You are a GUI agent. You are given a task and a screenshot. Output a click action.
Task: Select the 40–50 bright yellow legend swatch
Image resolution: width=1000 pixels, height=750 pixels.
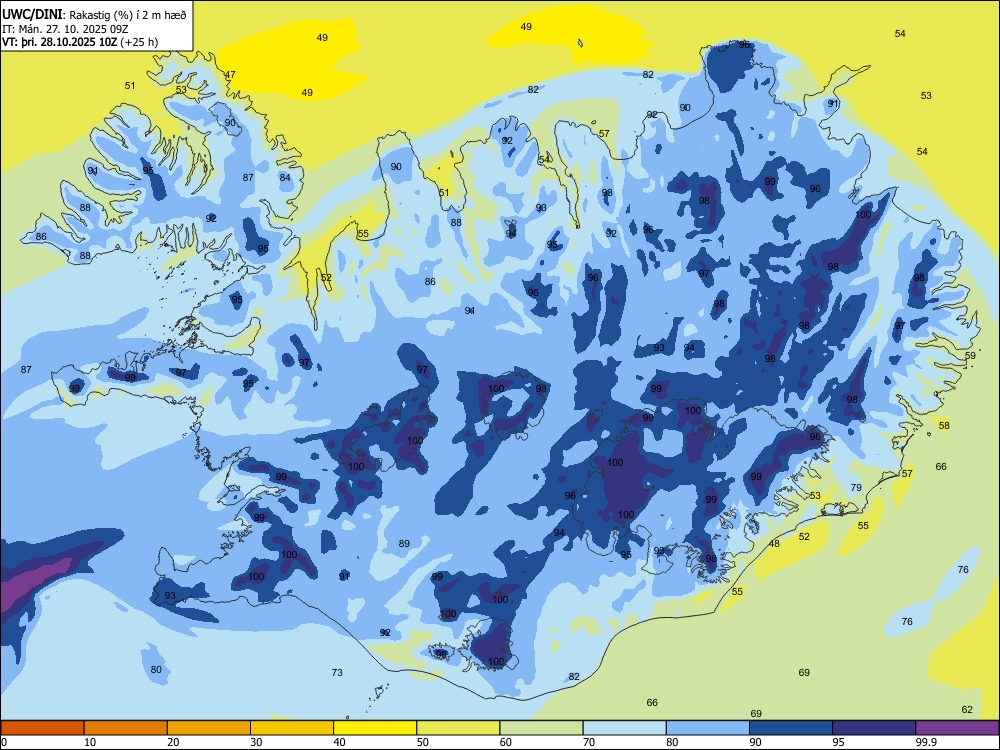pos(375,728)
